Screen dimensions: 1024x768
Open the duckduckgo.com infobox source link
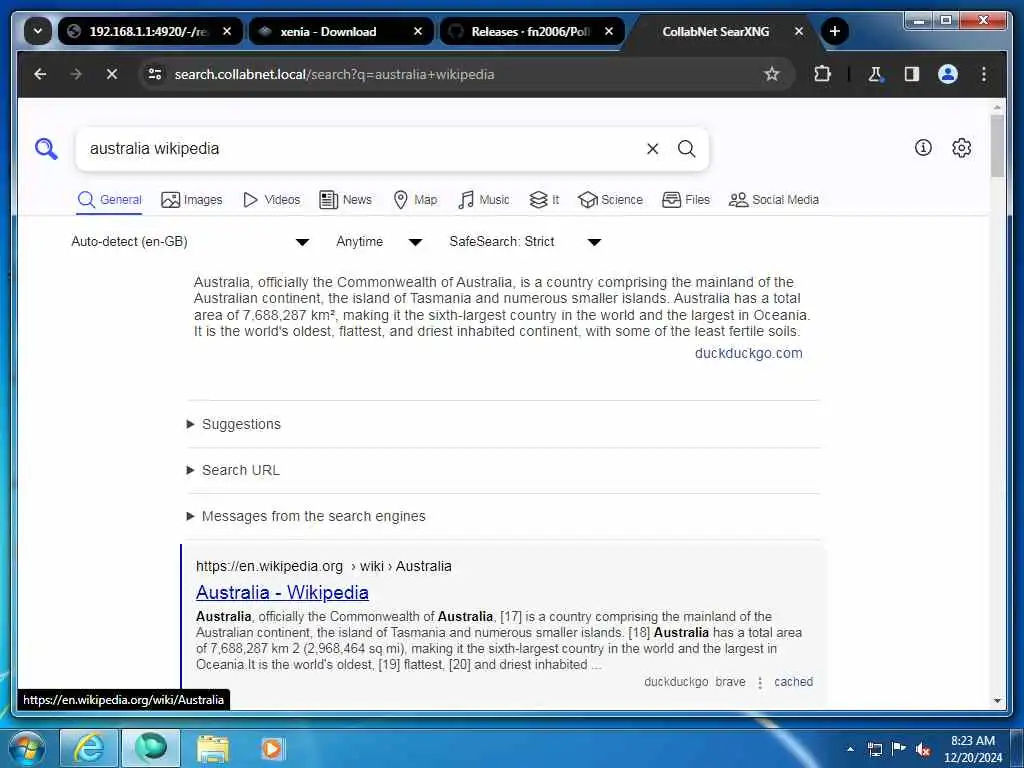(748, 353)
